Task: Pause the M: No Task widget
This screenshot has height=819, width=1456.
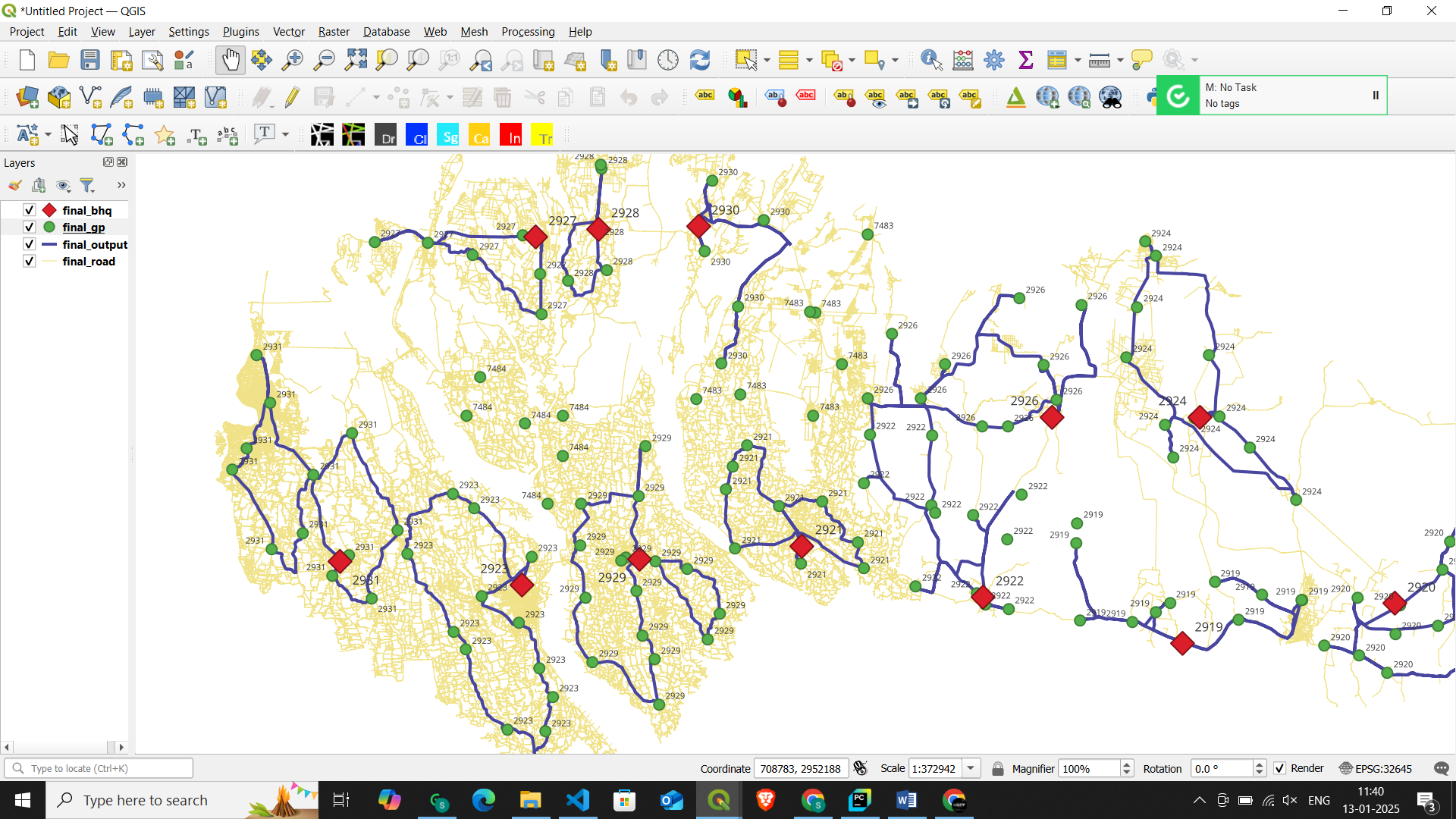Action: pyautogui.click(x=1376, y=96)
